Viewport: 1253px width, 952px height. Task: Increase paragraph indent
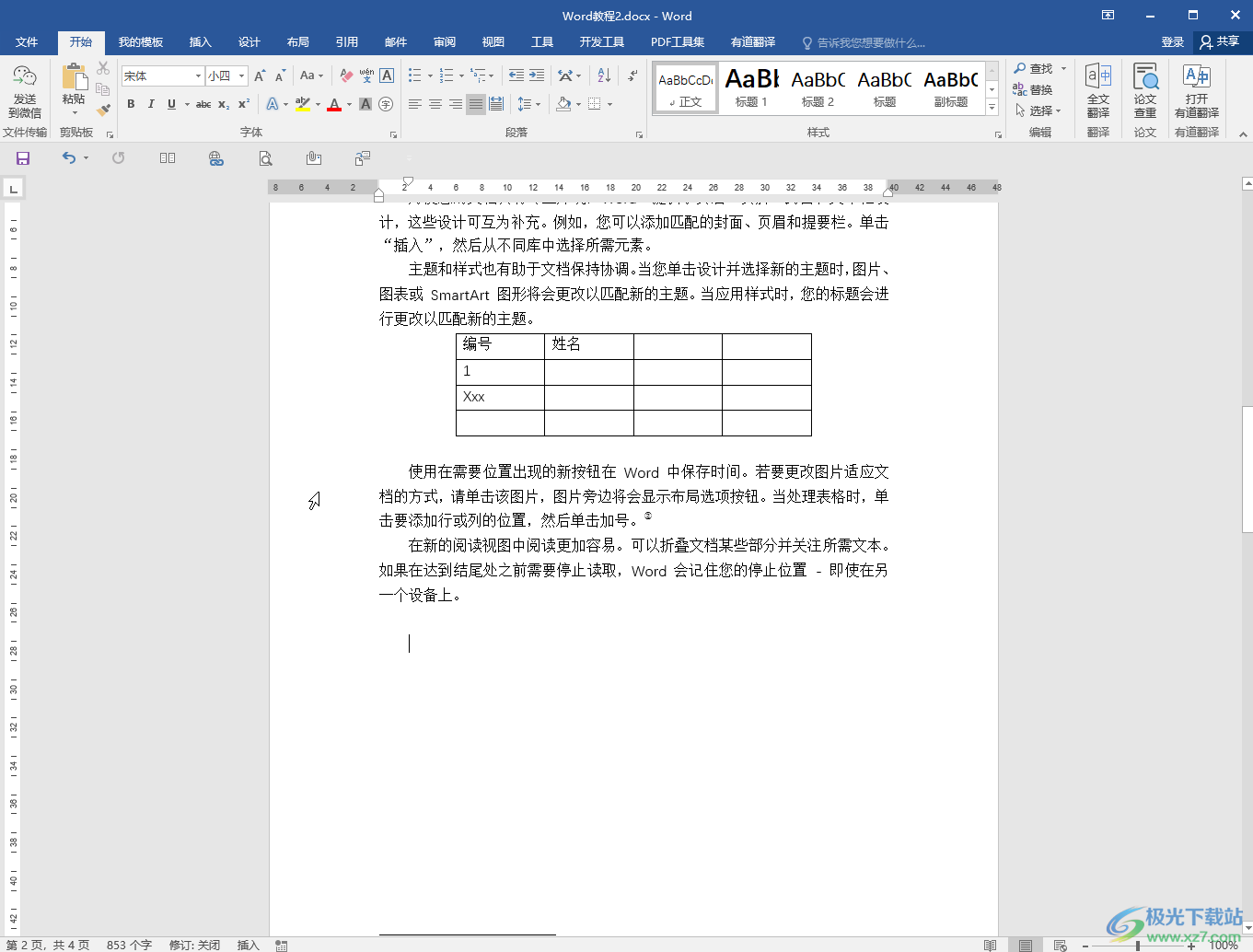click(x=537, y=75)
